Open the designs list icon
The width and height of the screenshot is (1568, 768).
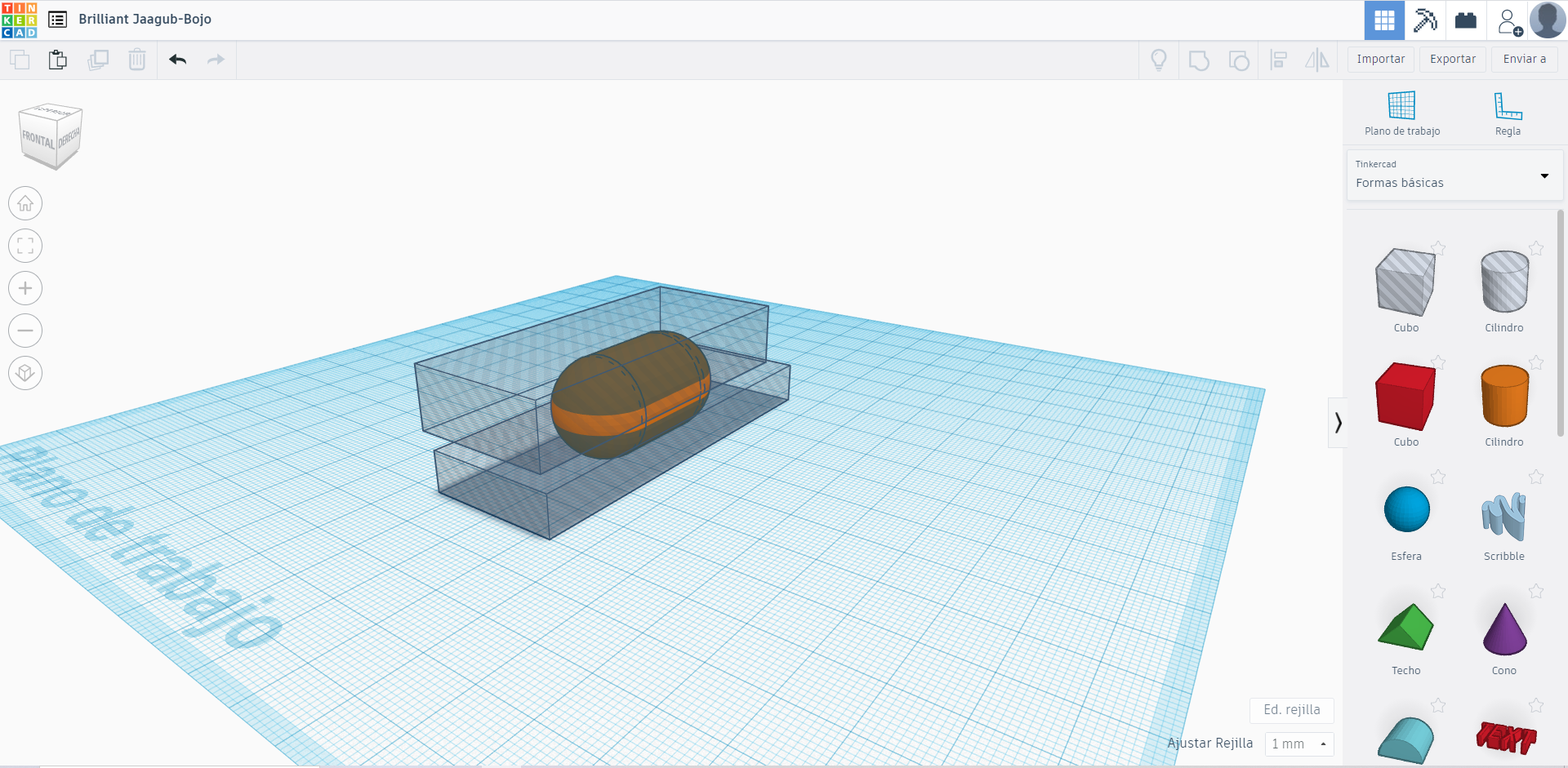coord(57,20)
